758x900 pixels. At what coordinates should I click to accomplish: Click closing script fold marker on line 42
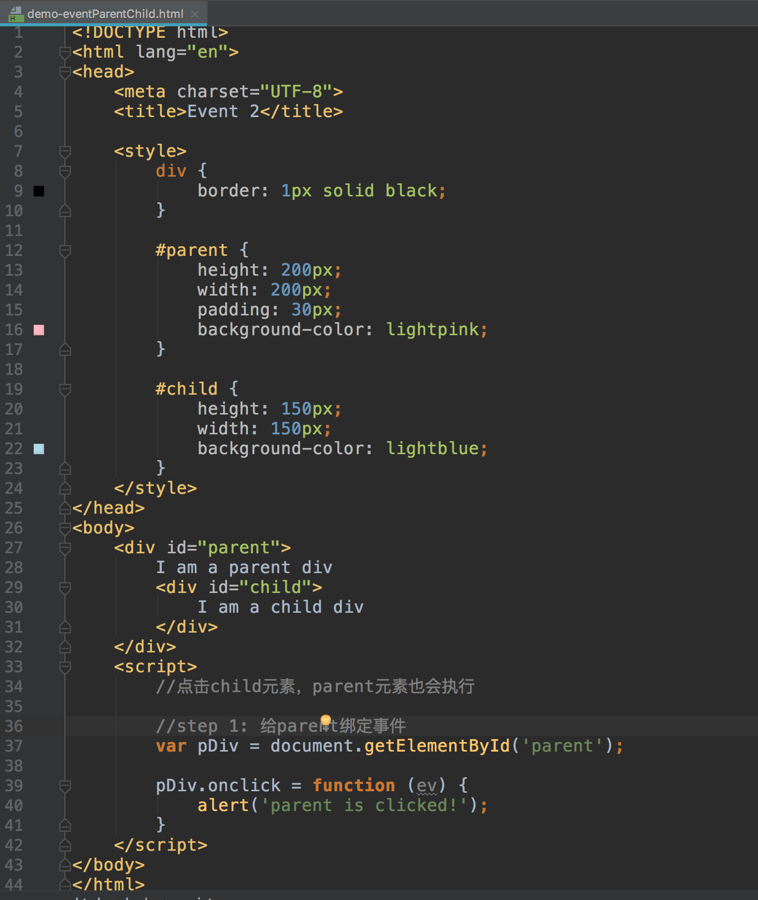(x=65, y=845)
